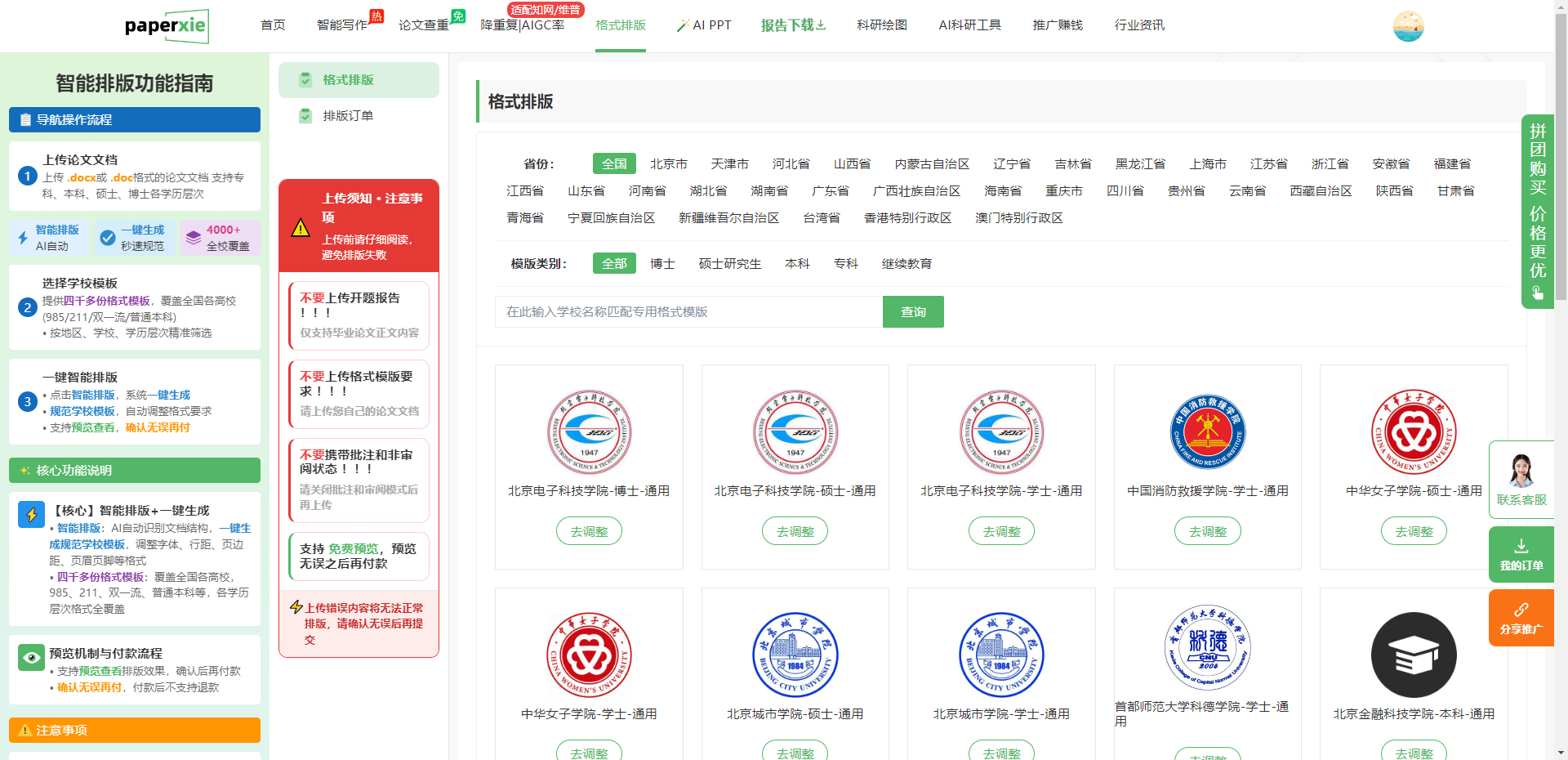Click 去调整 for 中国消防救援学院-学士-通用
This screenshot has width=1568, height=760.
point(1207,531)
